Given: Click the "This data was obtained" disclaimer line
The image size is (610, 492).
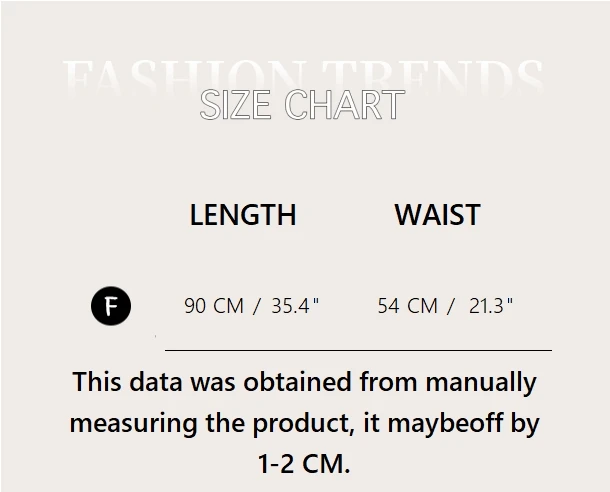Looking at the screenshot, I should 304,382.
